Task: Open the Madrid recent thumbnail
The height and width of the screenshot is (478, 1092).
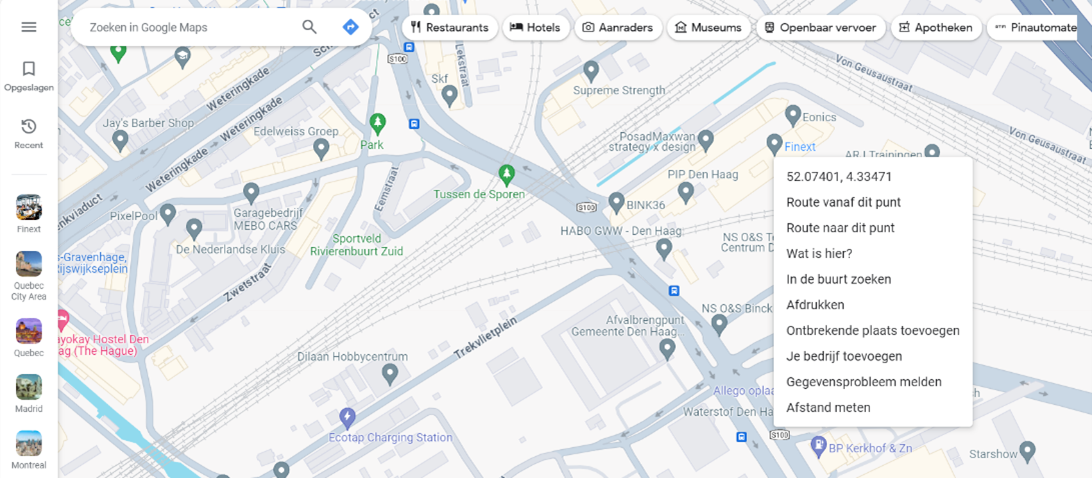Action: click(29, 394)
